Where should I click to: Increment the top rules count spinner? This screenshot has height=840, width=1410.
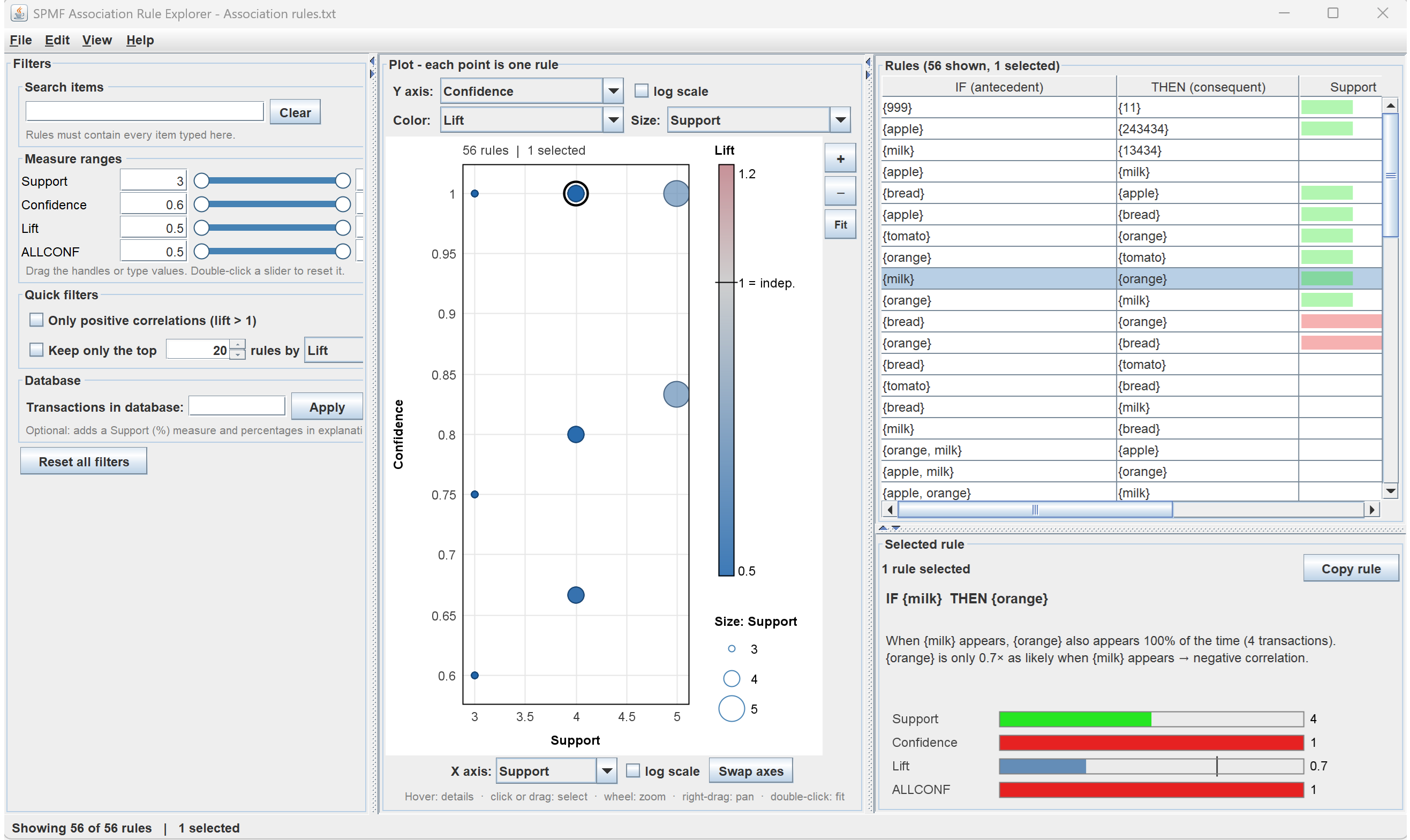click(238, 344)
